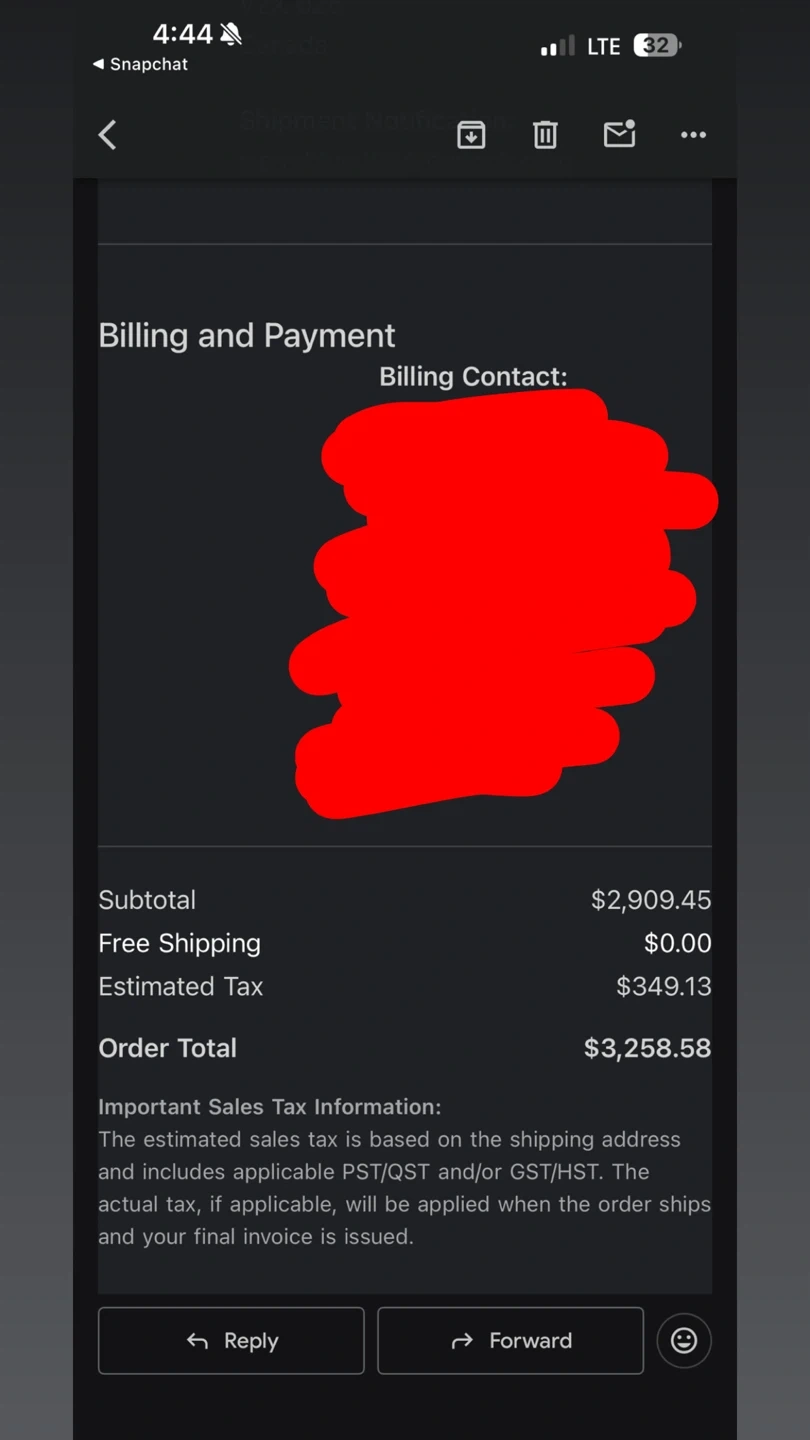Image resolution: width=810 pixels, height=1440 pixels.
Task: Tap the Reply button
Action: tap(231, 1340)
